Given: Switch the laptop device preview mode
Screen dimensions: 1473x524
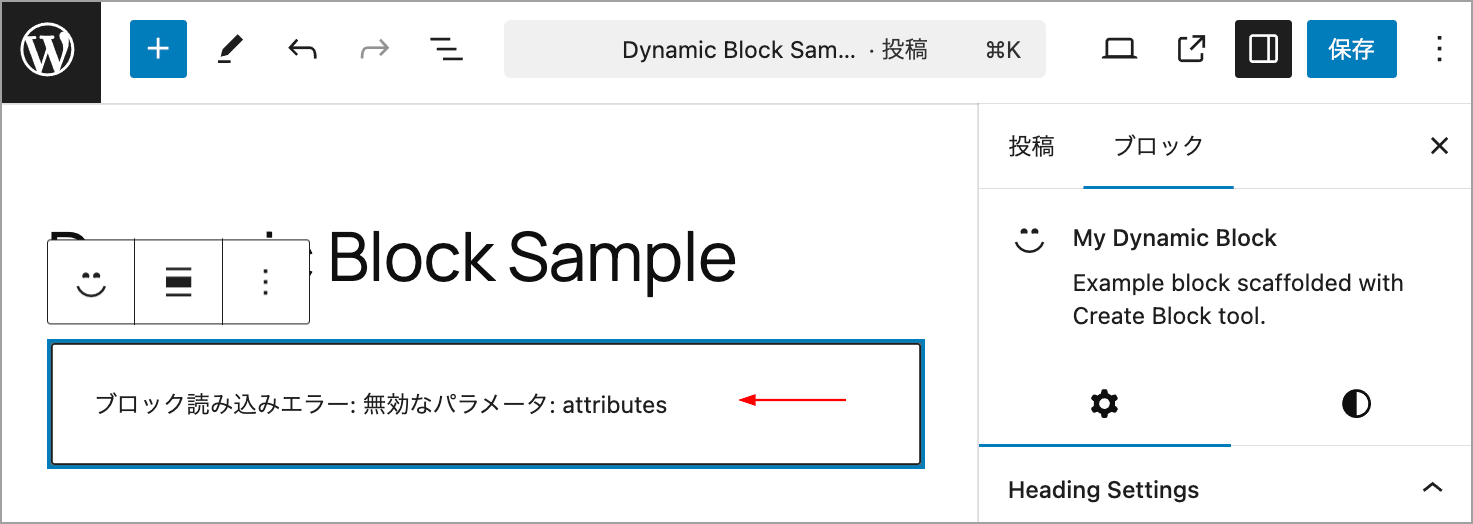Looking at the screenshot, I should point(1120,49).
